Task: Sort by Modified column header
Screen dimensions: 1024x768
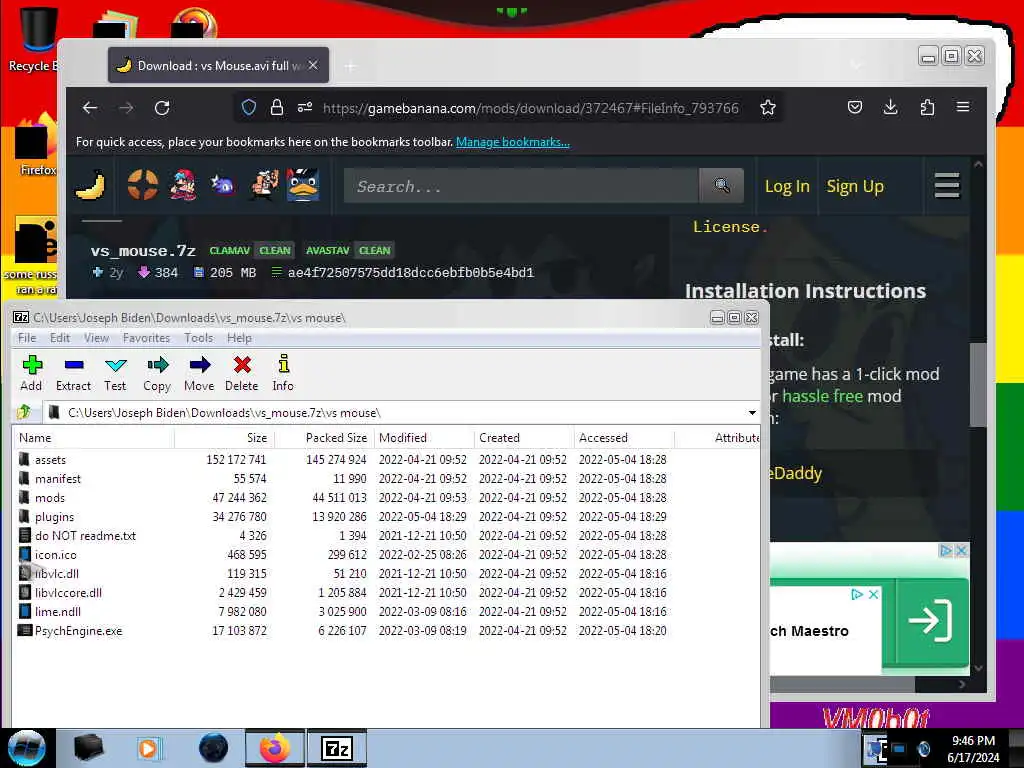Action: coord(424,438)
